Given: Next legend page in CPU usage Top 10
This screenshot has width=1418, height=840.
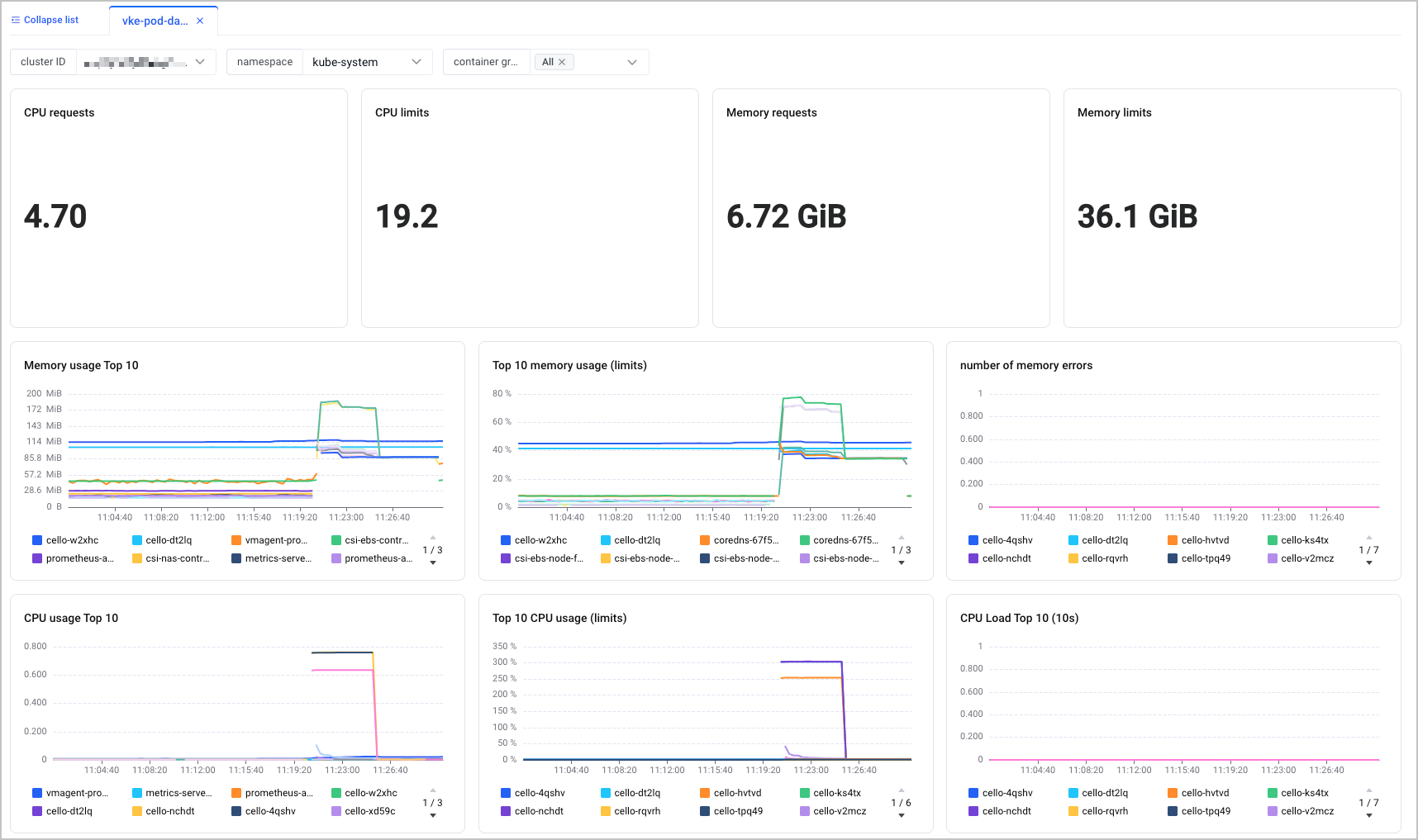Looking at the screenshot, I should pyautogui.click(x=433, y=816).
